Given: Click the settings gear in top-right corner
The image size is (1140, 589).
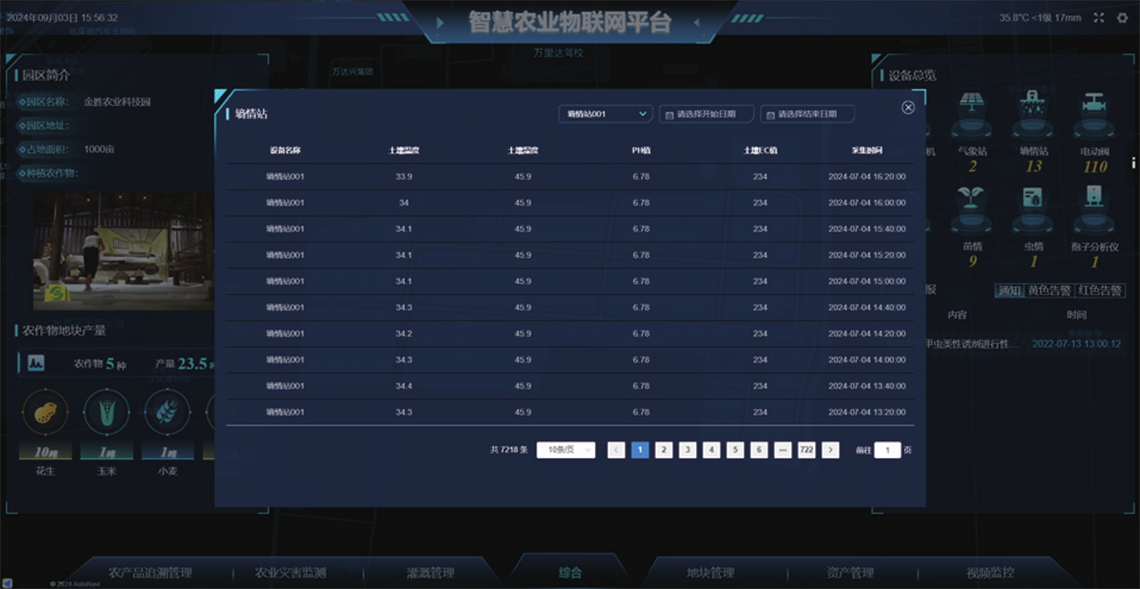Looking at the screenshot, I should point(1122,18).
